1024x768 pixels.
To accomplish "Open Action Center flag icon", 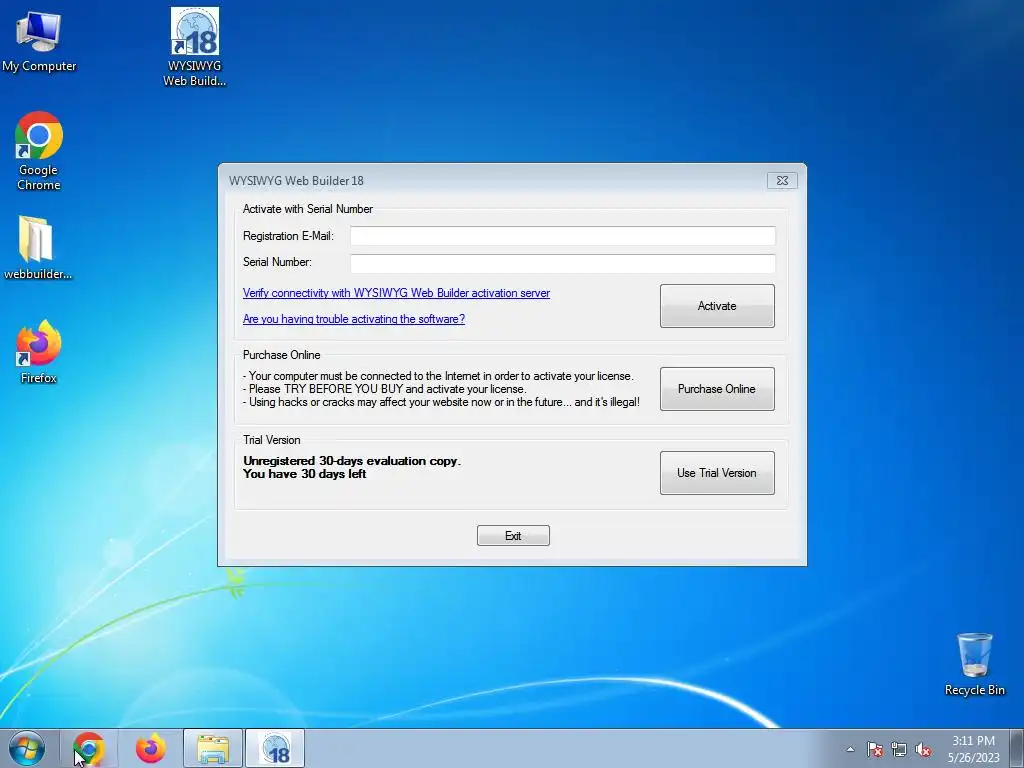I will coord(875,749).
